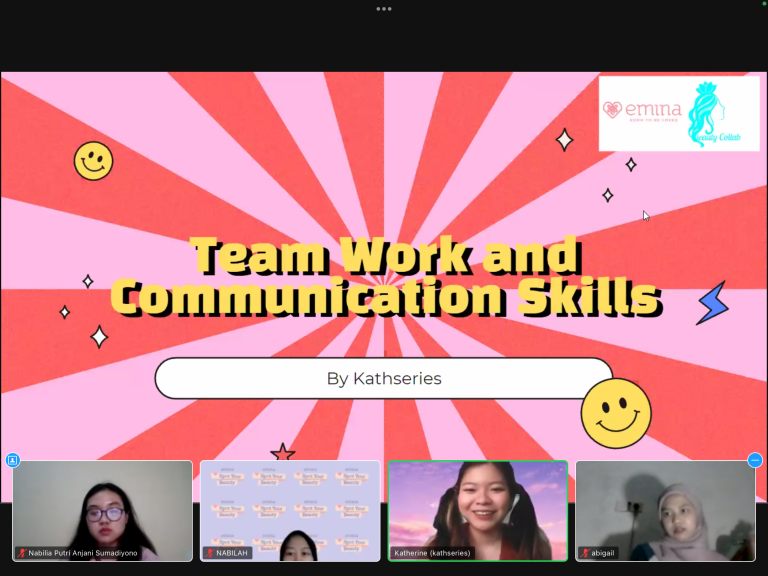Click the 'Team Work and' title text
This screenshot has width=768, height=576.
coord(387,255)
